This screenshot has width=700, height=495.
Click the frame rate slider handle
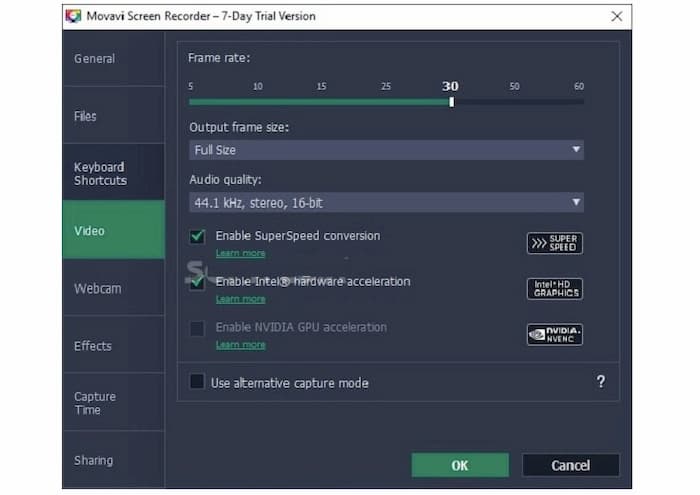coord(452,102)
